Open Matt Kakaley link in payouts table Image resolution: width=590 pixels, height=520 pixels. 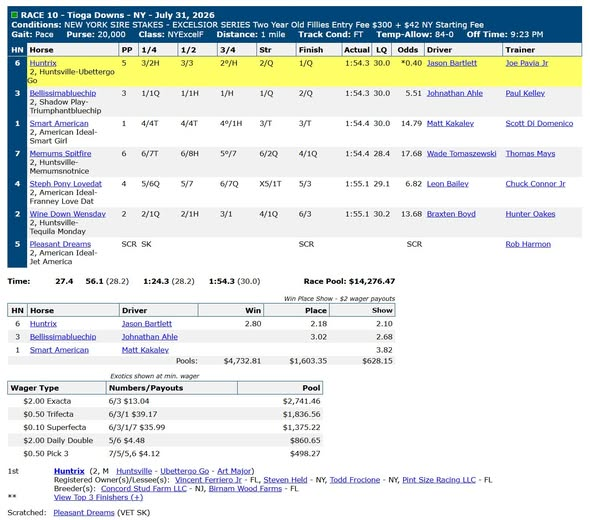145,350
